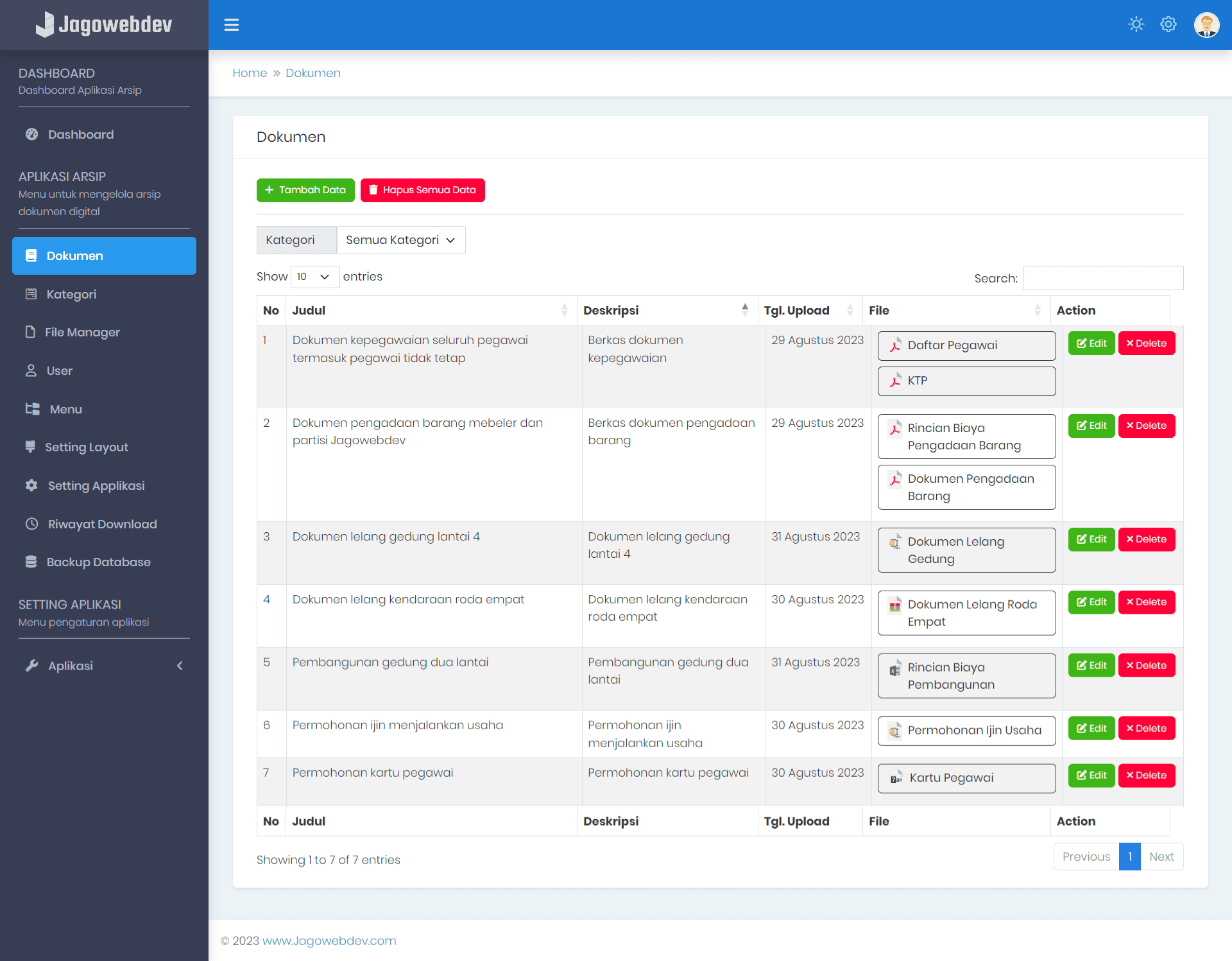Open Setting Applikasi page
1232x961 pixels.
click(x=104, y=485)
